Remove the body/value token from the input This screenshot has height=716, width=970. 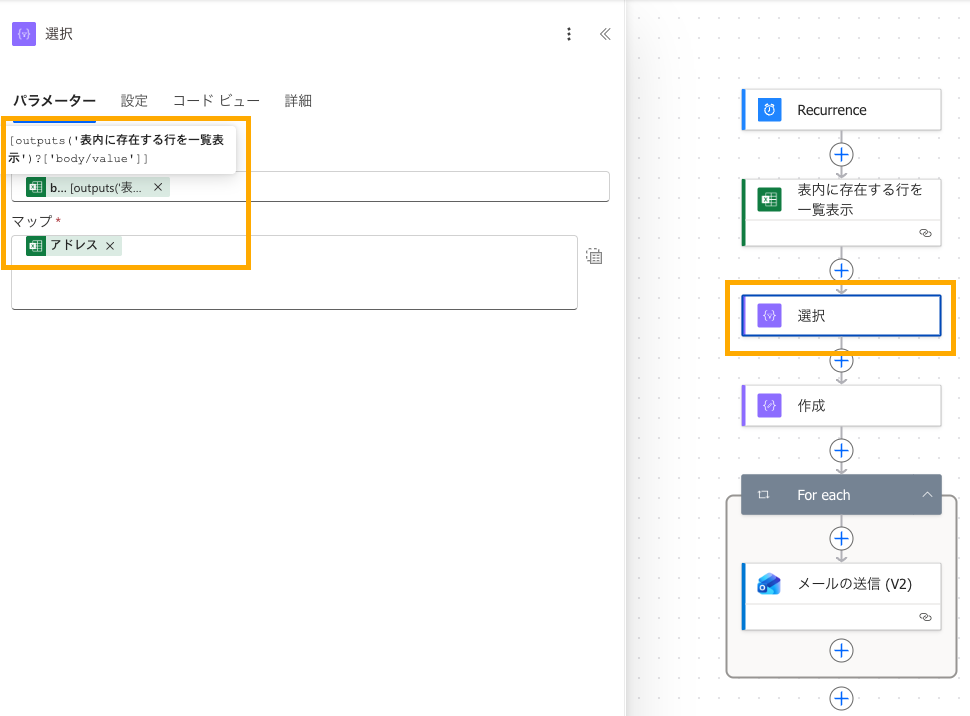(158, 187)
